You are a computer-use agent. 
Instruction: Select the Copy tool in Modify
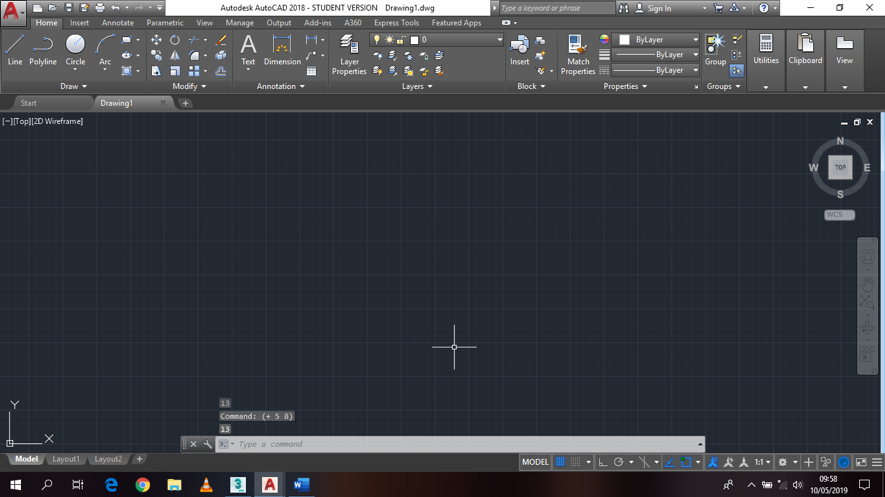click(x=156, y=55)
